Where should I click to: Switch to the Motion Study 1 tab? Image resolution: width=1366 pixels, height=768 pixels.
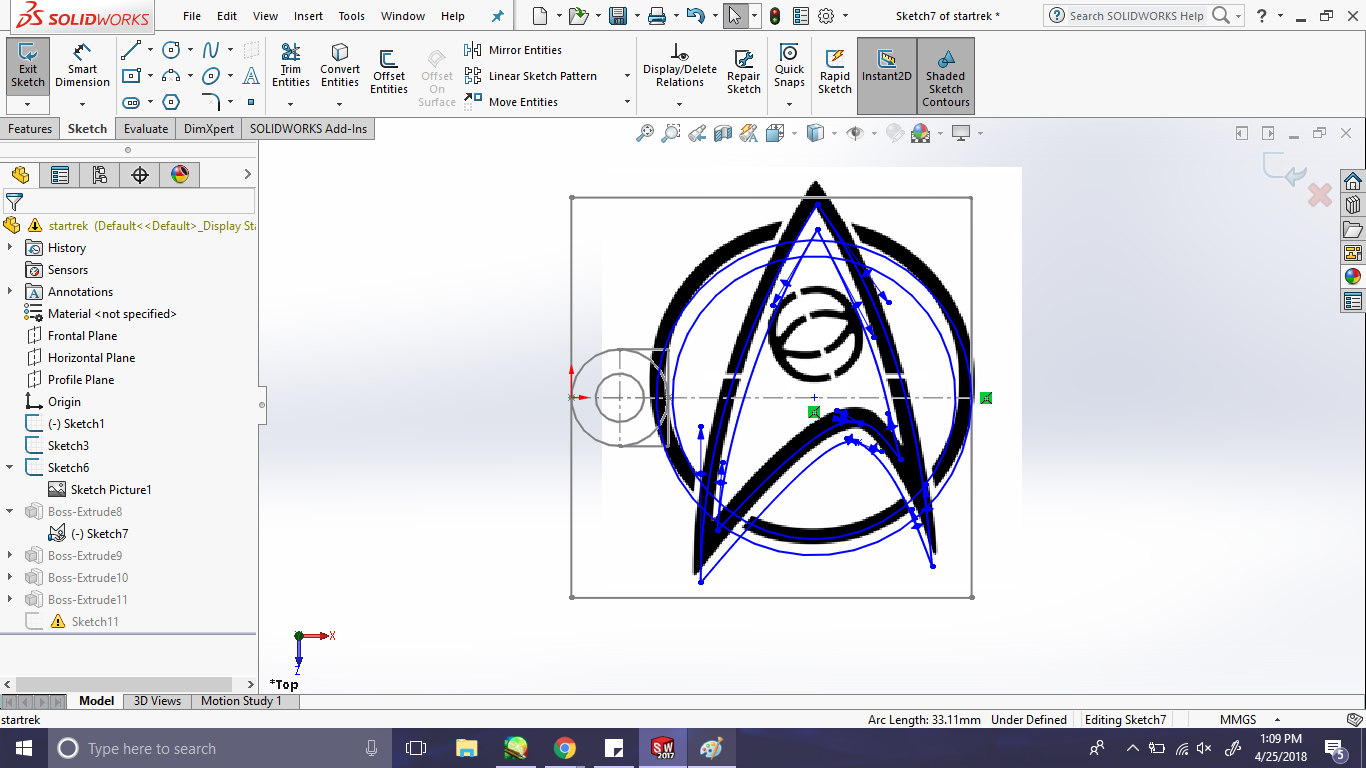(x=241, y=701)
